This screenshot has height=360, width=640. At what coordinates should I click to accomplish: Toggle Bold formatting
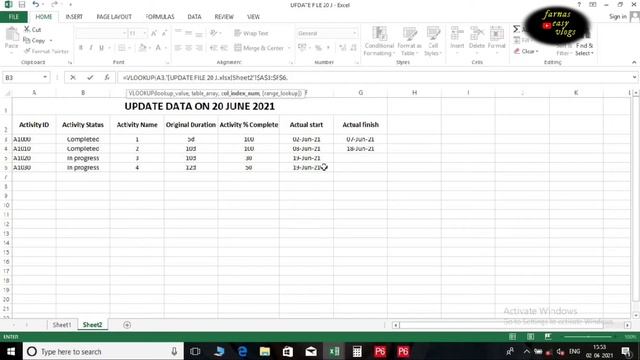[x=81, y=48]
